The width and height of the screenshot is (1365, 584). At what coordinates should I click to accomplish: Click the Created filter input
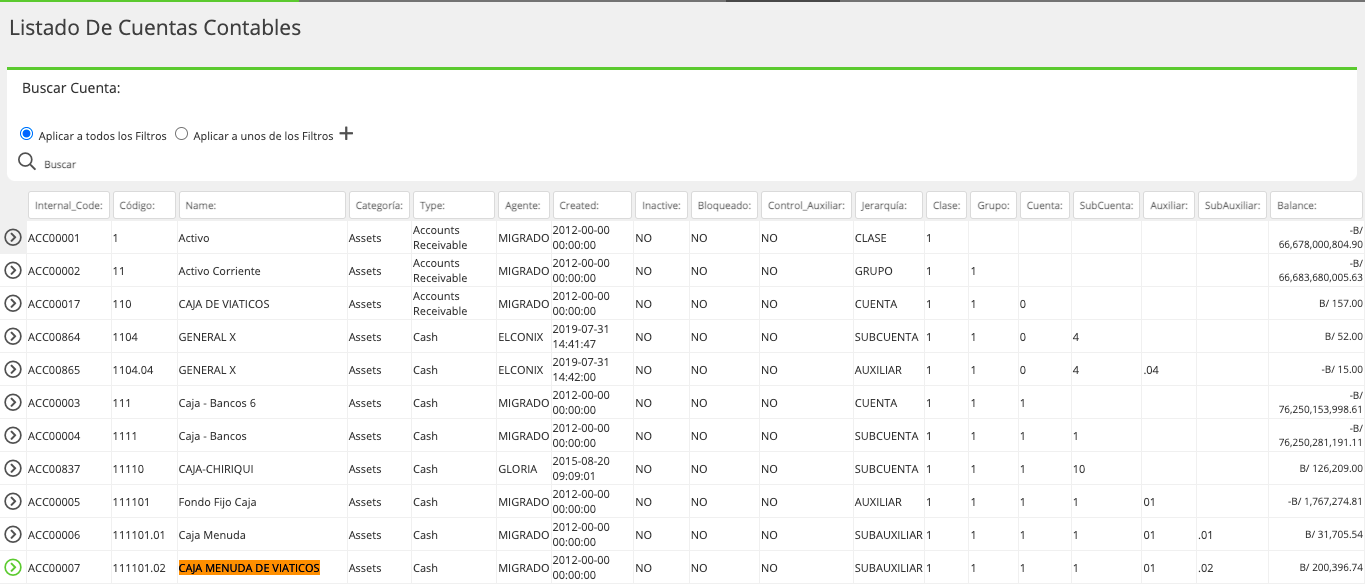coord(592,205)
